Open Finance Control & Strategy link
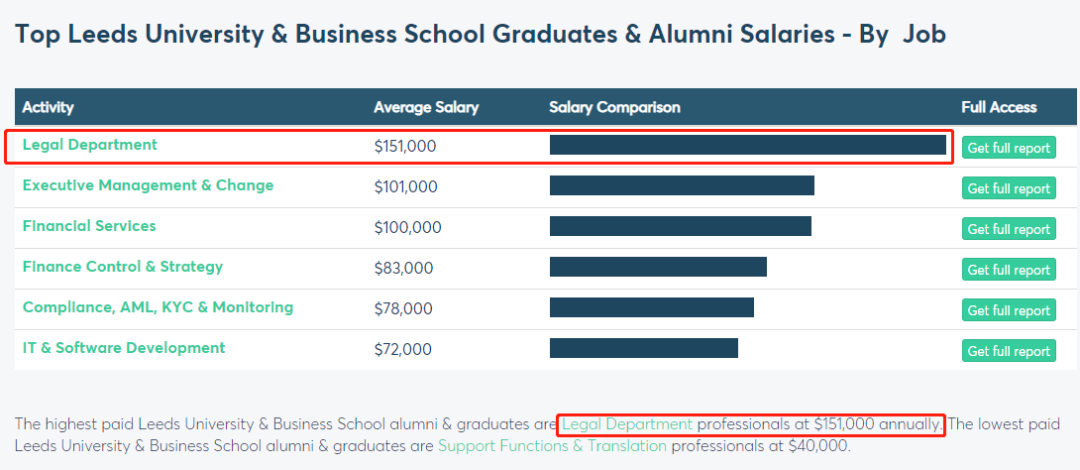The width and height of the screenshot is (1080, 470). 123,267
